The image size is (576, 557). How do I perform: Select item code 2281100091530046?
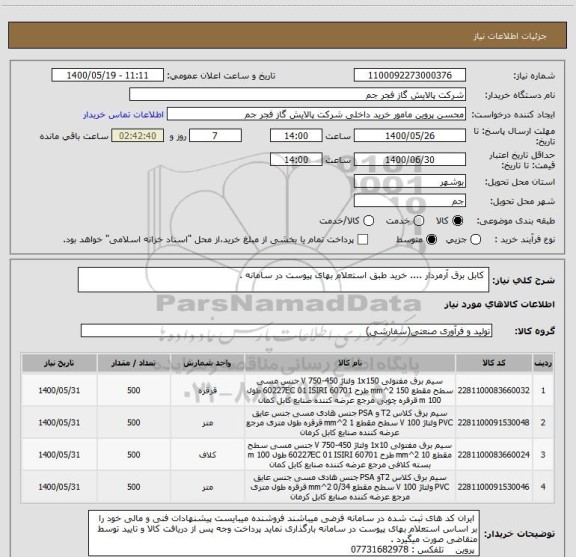click(x=494, y=487)
